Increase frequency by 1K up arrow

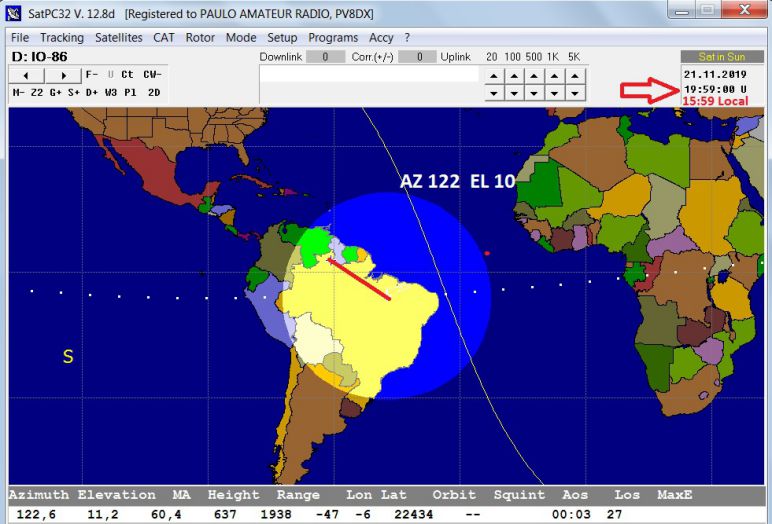click(x=554, y=75)
